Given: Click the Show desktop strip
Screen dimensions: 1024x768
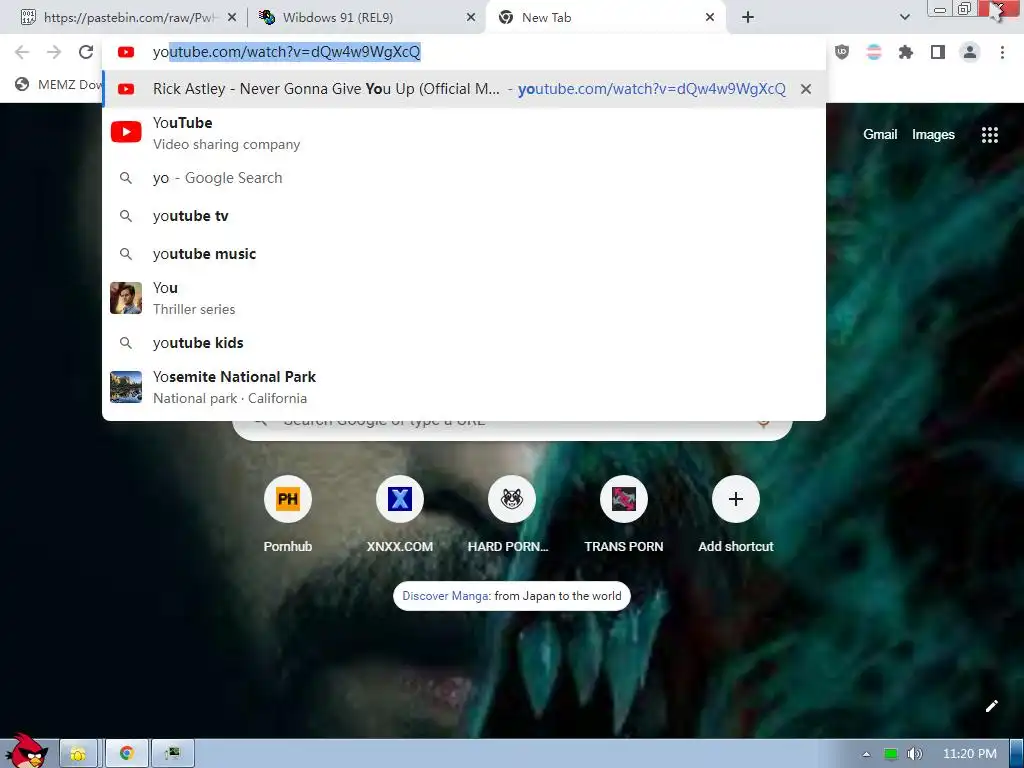Looking at the screenshot, I should pos(1017,754).
